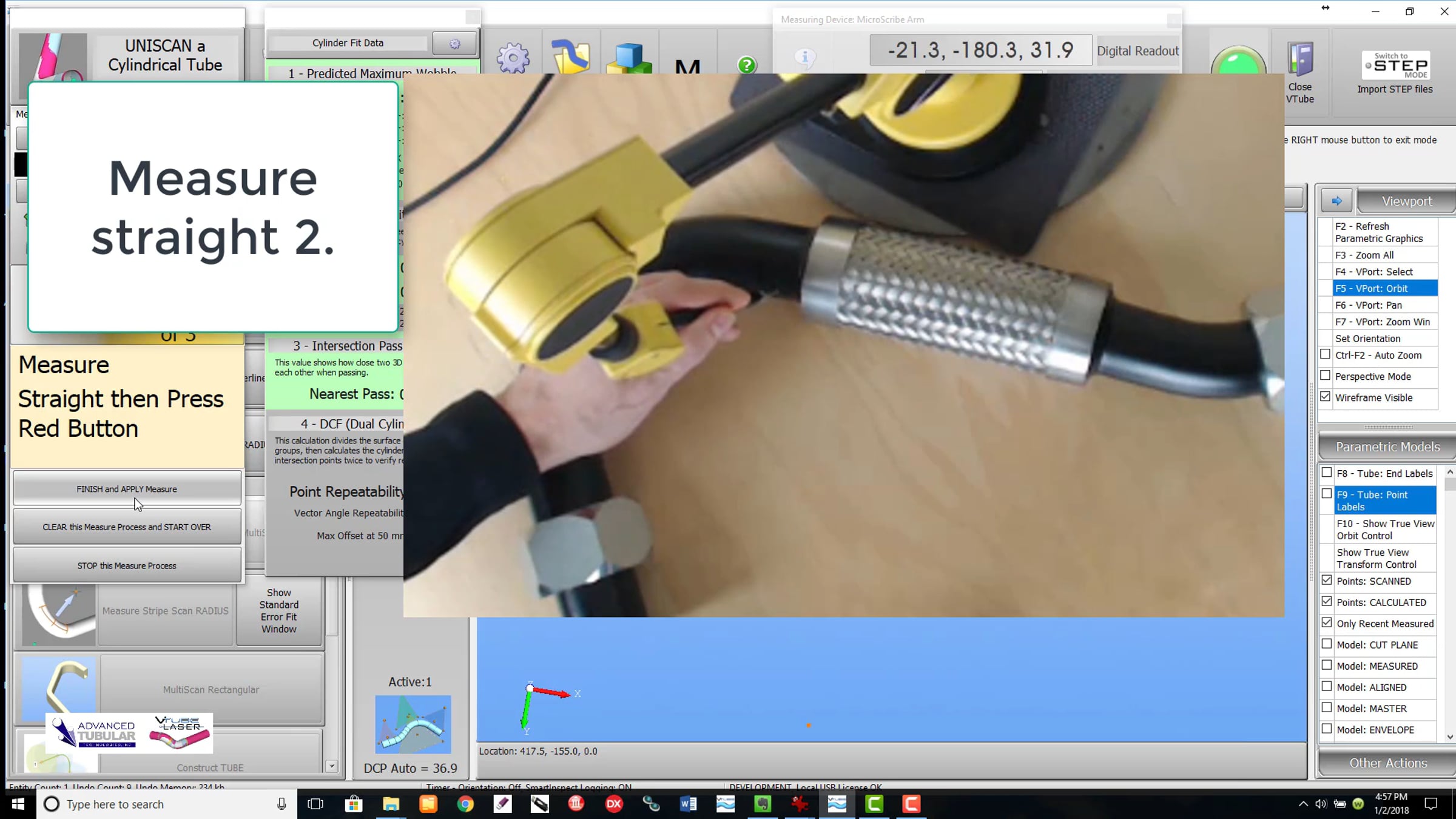This screenshot has height=819, width=1456.
Task: Click the Parametric Models list scroll-down arrow
Action: pyautogui.click(x=1450, y=737)
